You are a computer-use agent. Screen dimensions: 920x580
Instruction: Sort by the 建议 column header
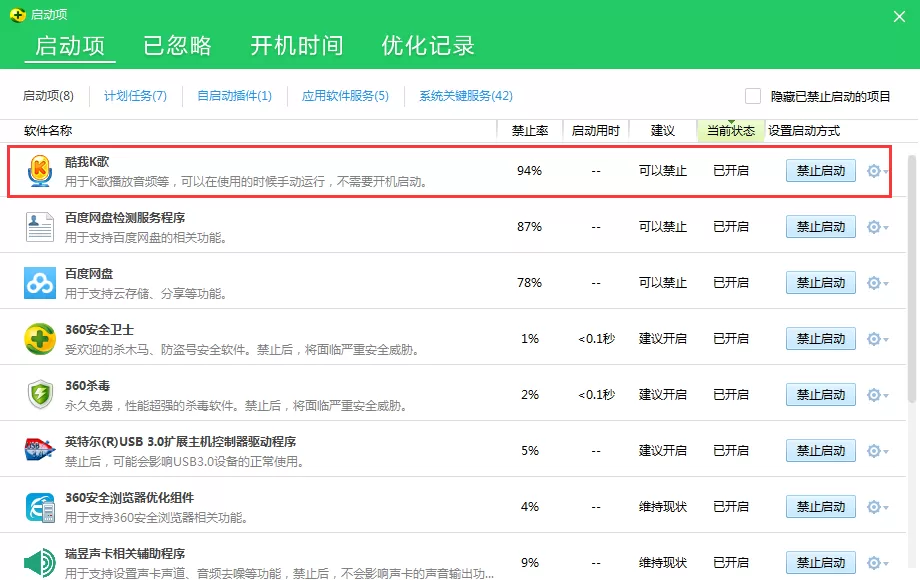coord(663,131)
